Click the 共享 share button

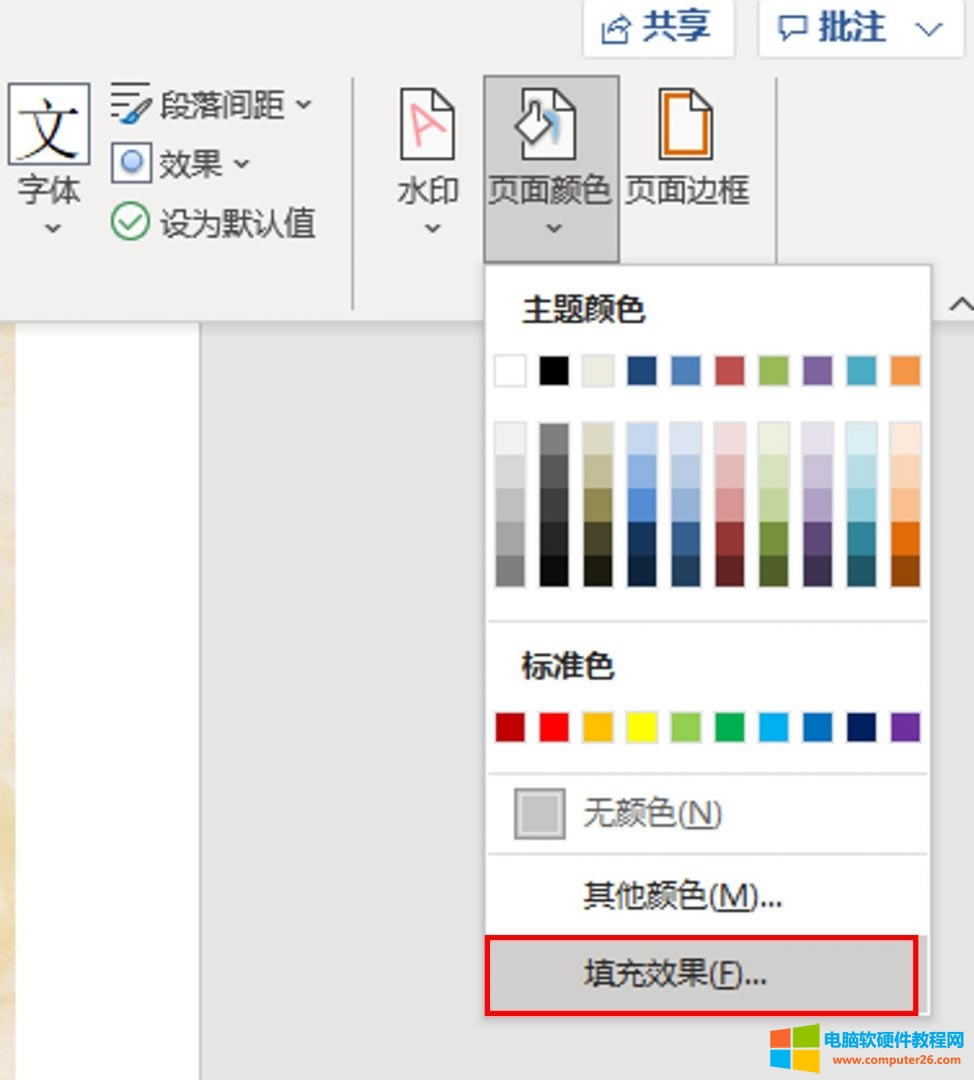659,28
